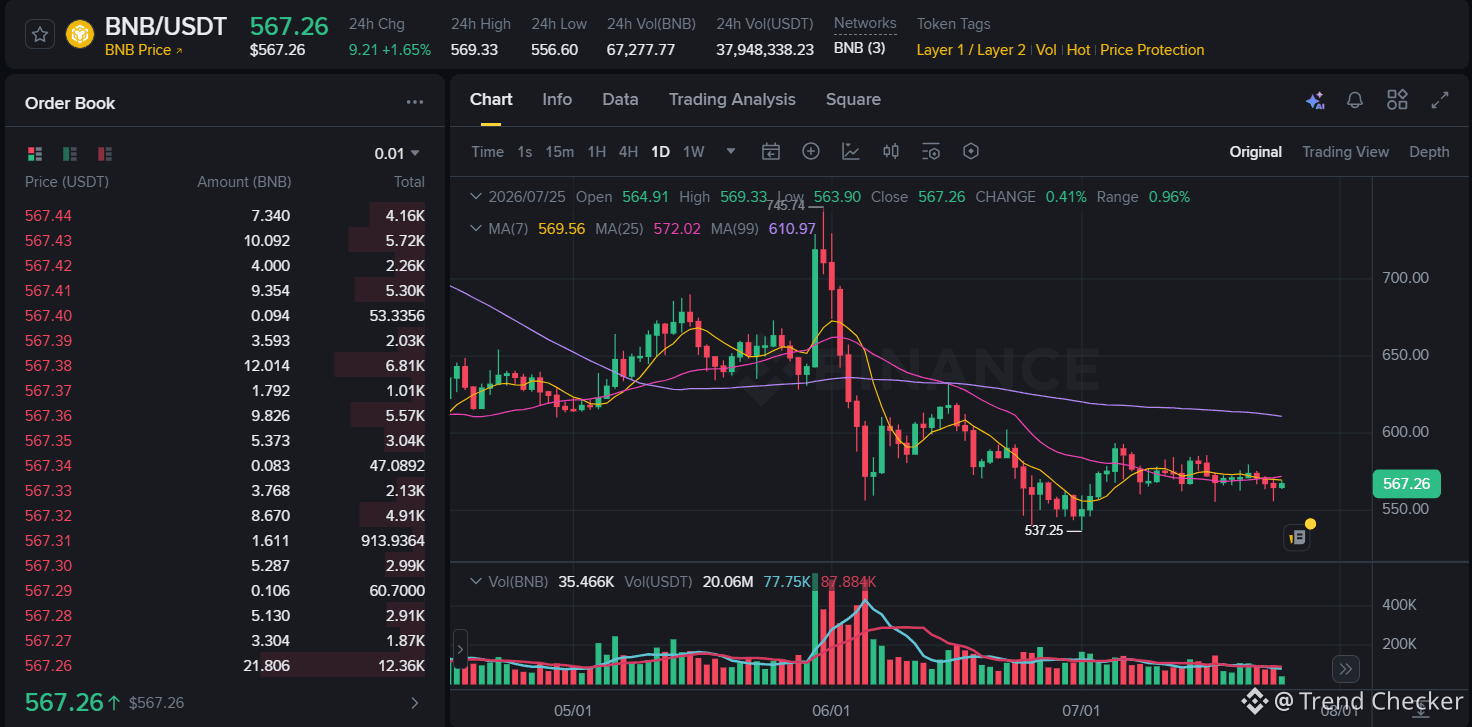
Task: Click the MA(25) 572.02 legend value
Action: tap(677, 228)
